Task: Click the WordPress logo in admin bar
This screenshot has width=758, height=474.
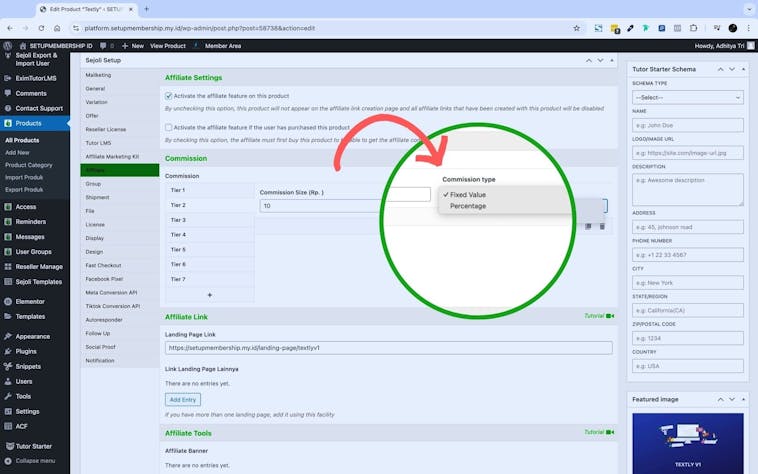Action: pyautogui.click(x=8, y=46)
